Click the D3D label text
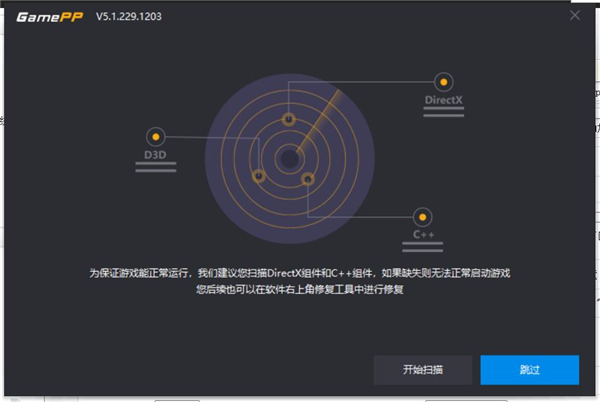This screenshot has height=402, width=600. 154,156
